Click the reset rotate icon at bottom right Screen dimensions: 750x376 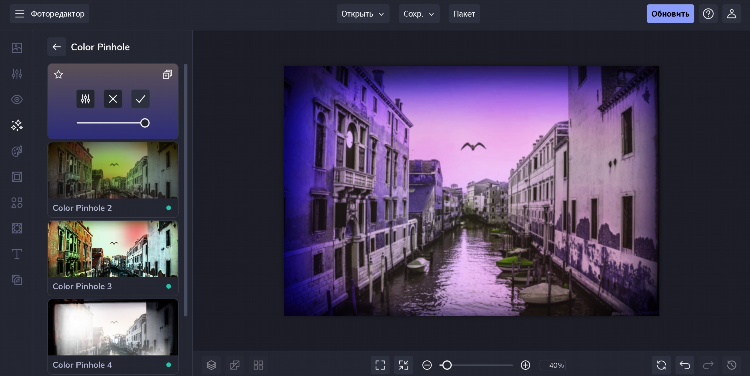coord(662,365)
